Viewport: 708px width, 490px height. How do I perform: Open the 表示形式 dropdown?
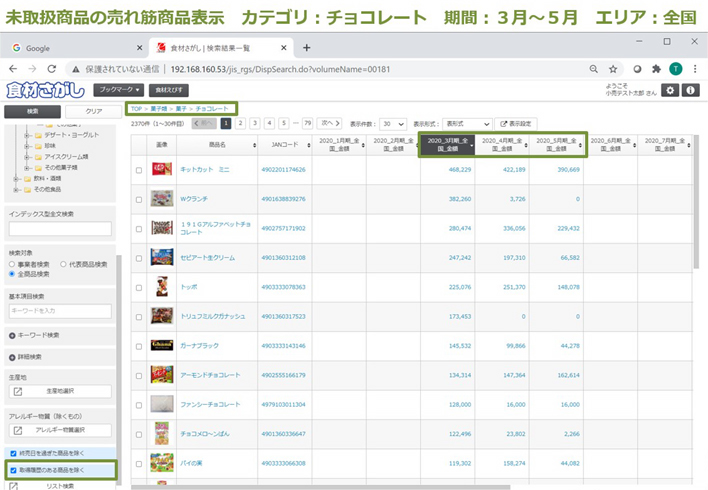[467, 124]
